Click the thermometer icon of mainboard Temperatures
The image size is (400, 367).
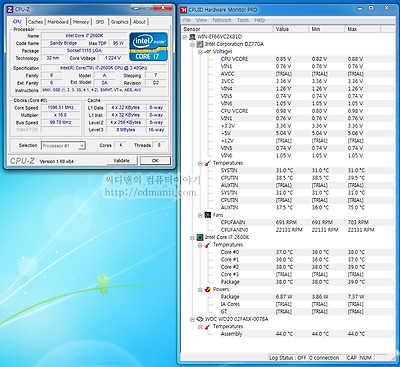click(x=208, y=163)
